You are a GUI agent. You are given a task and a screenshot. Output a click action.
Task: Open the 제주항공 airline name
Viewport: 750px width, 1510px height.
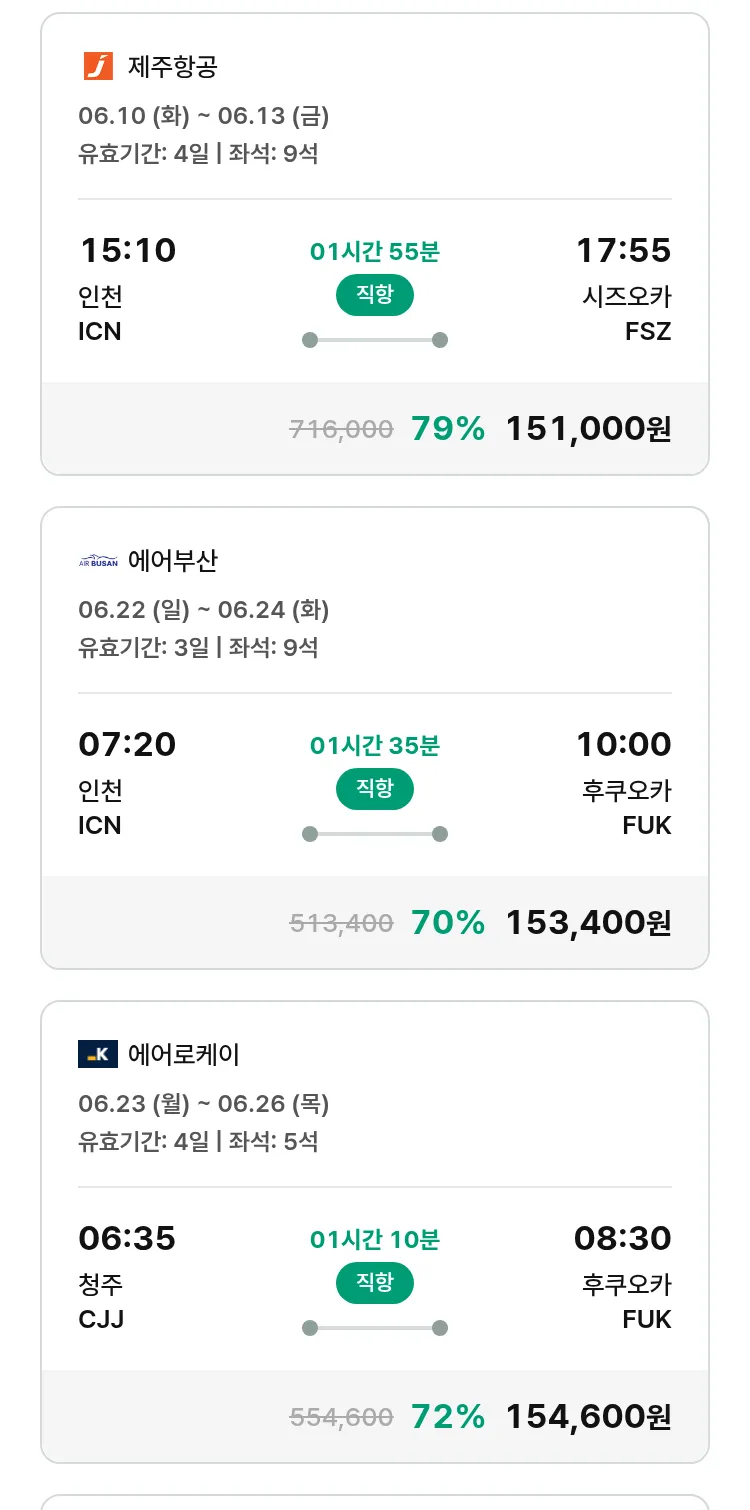[x=172, y=67]
